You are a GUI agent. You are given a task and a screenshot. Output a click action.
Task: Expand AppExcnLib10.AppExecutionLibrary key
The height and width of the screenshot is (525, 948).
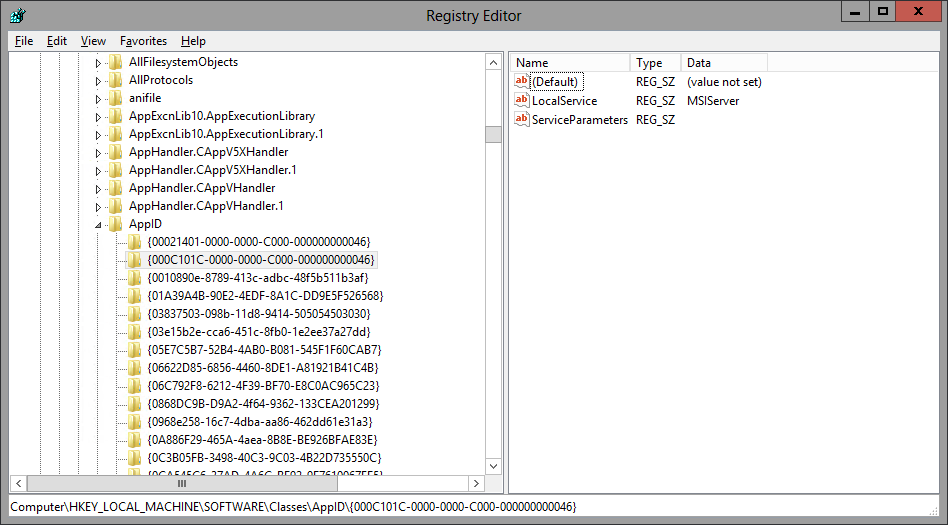pyautogui.click(x=99, y=117)
